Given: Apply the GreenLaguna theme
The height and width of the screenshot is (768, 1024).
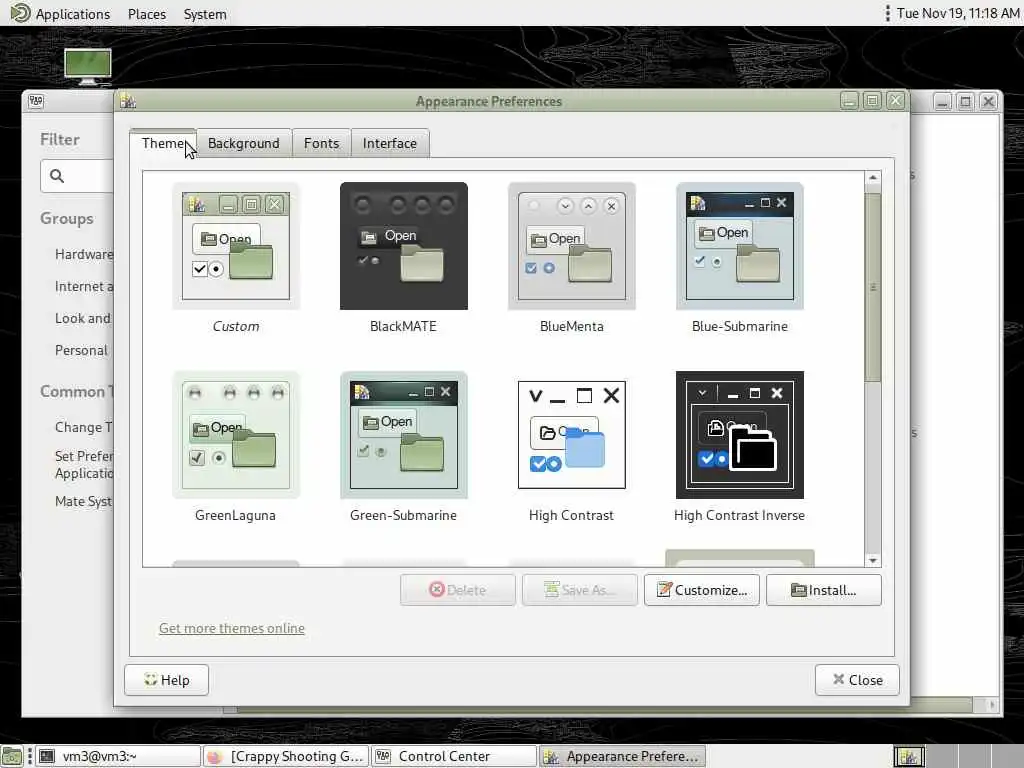Looking at the screenshot, I should click(236, 435).
